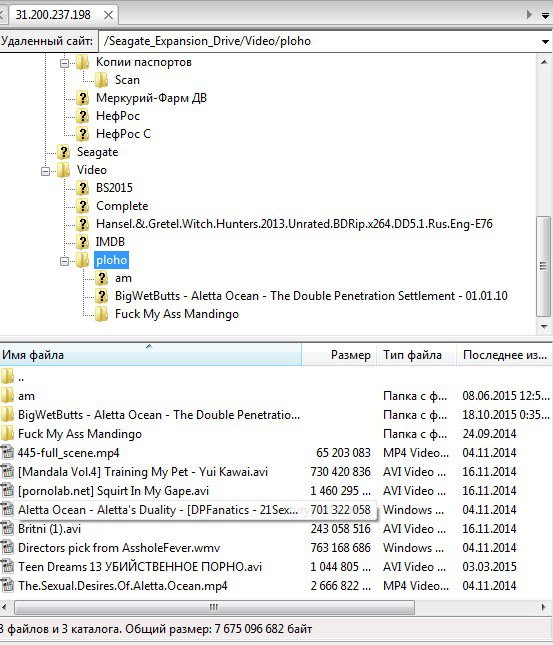The image size is (553, 645).
Task: Click the Video folder icon in tree
Action: point(63,170)
